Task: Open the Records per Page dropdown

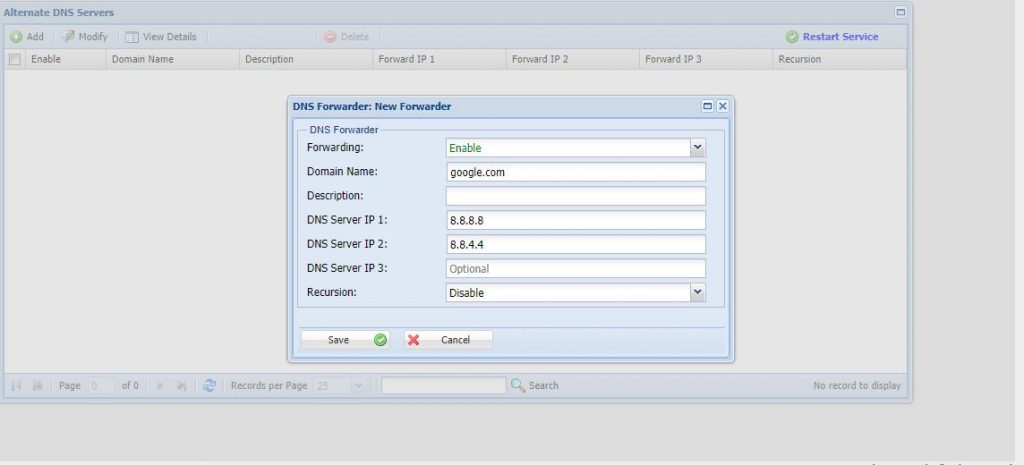Action: coord(358,385)
